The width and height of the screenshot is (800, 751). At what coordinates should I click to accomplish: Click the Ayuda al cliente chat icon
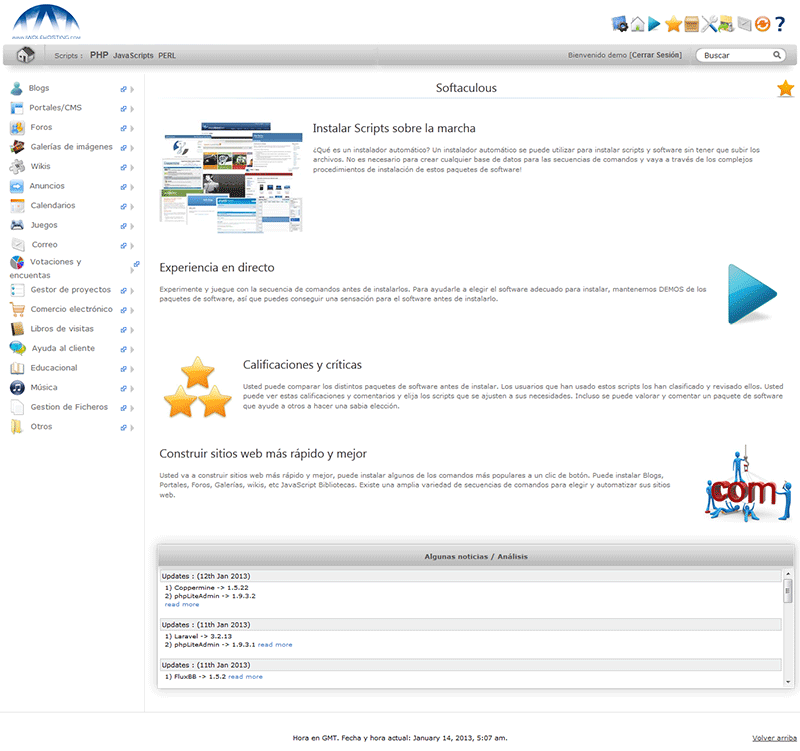(x=17, y=348)
